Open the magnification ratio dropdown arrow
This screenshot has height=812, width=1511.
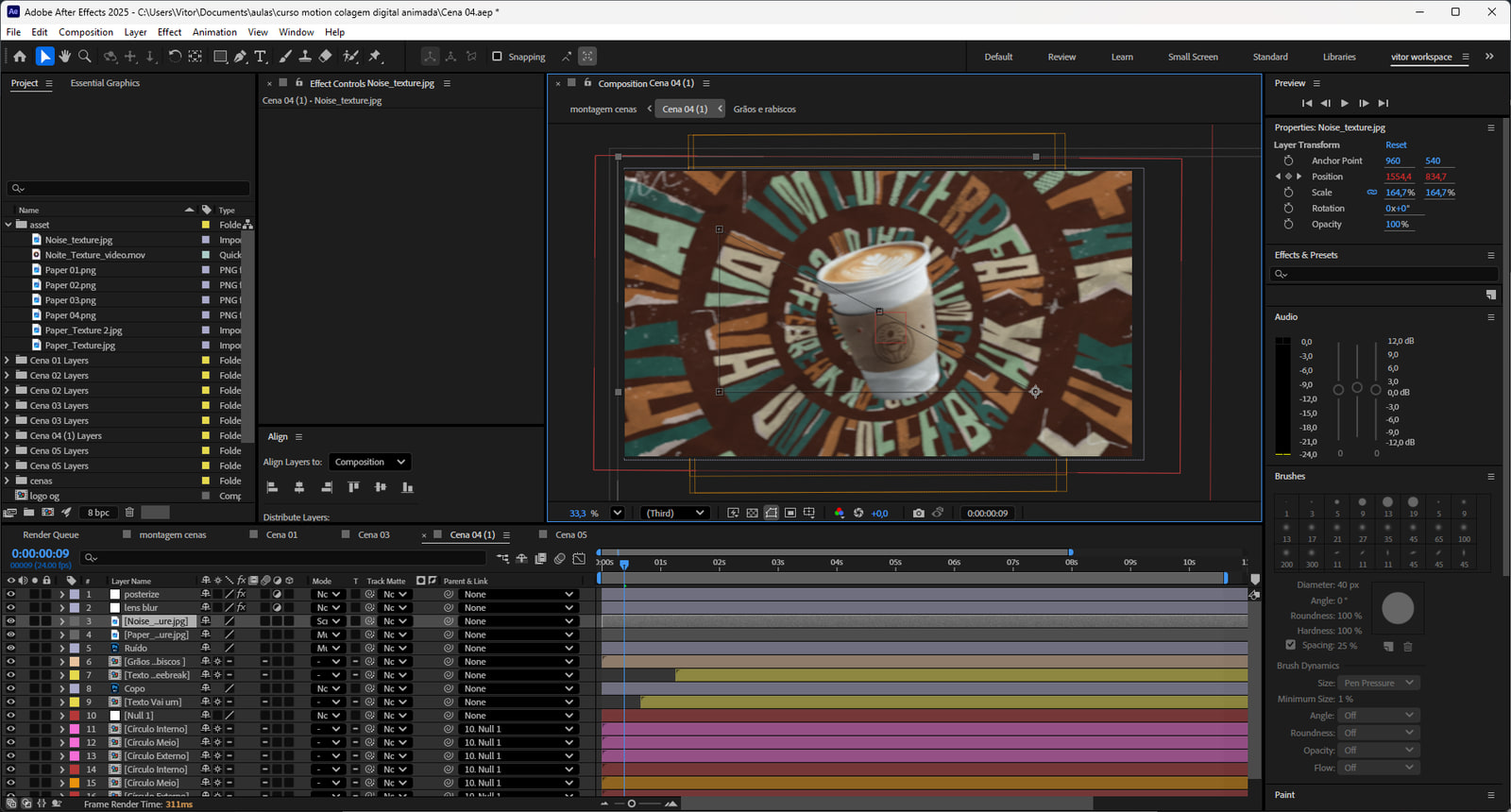click(617, 513)
